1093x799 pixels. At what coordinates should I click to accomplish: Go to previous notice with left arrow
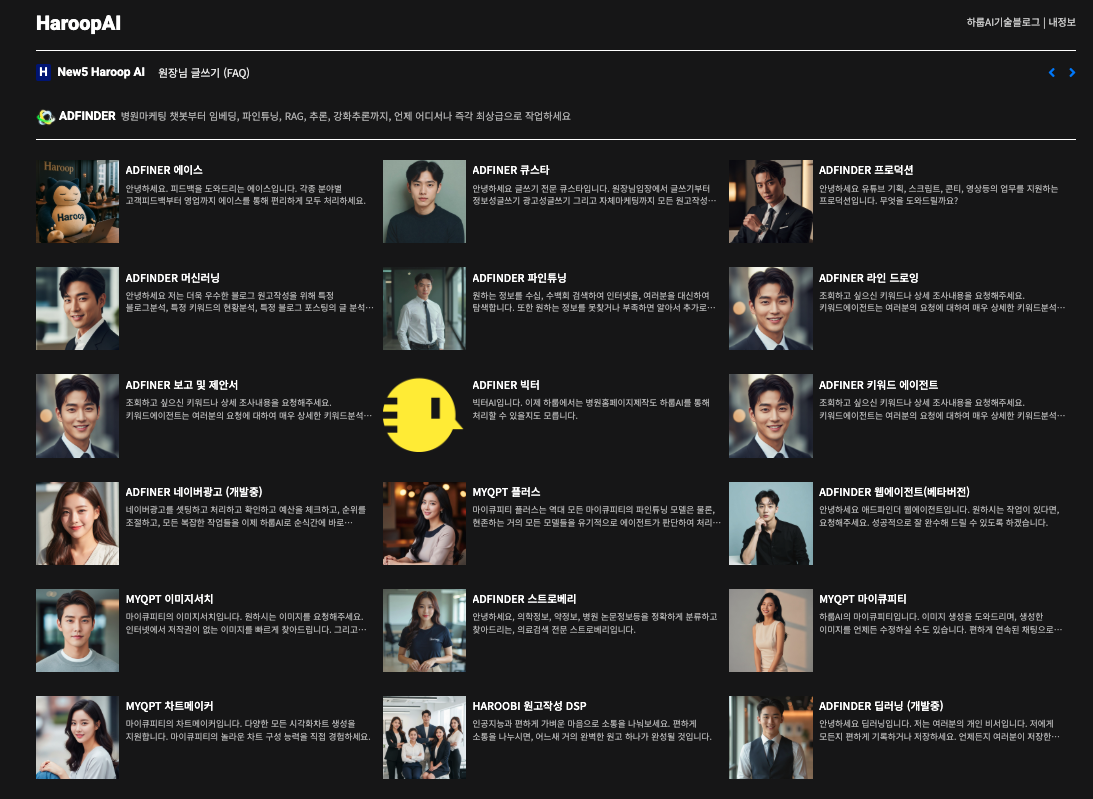click(x=1052, y=73)
